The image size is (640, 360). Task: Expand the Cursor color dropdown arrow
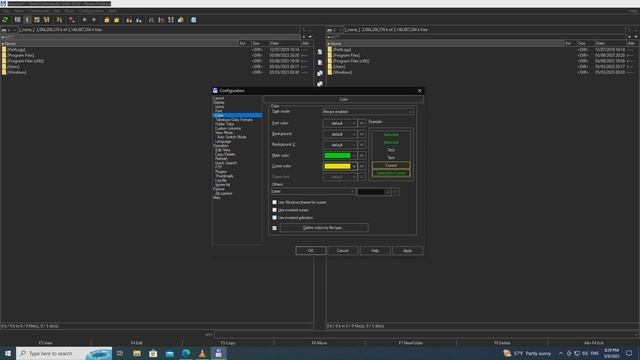[354, 166]
